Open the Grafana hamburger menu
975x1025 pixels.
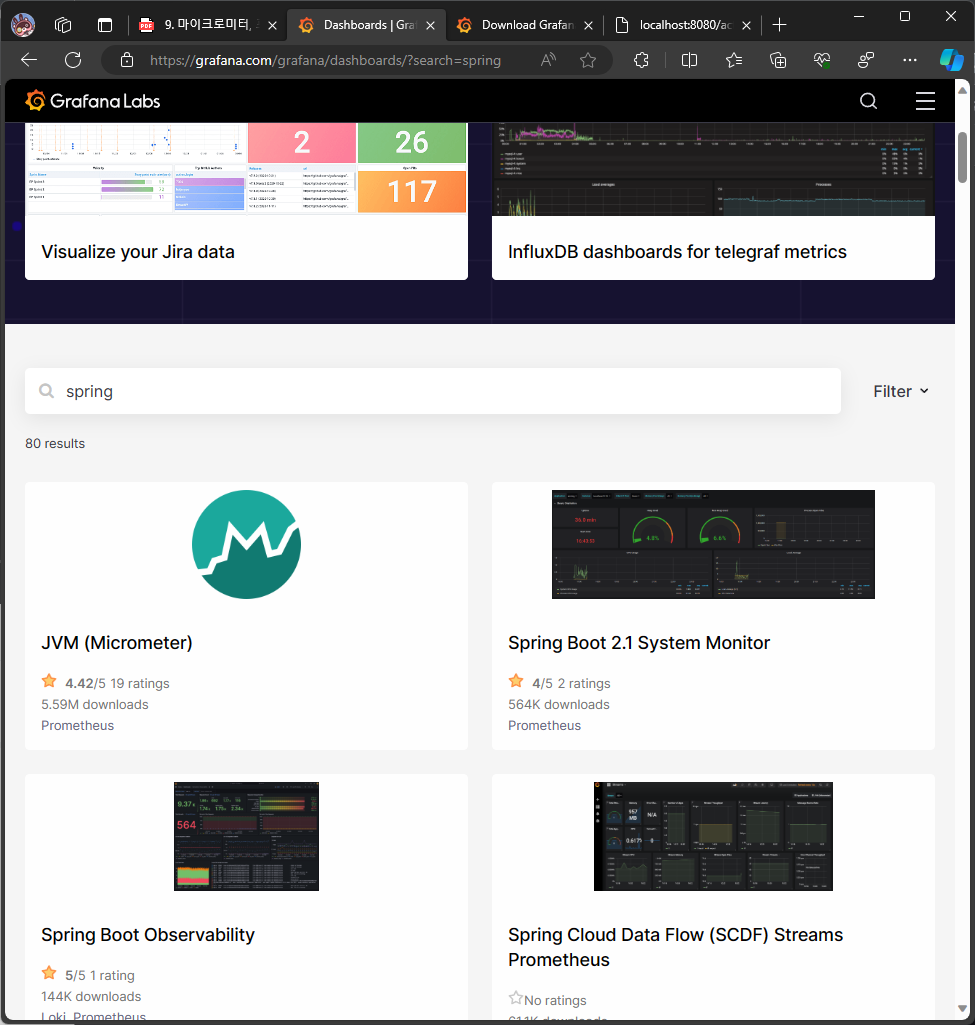[925, 101]
